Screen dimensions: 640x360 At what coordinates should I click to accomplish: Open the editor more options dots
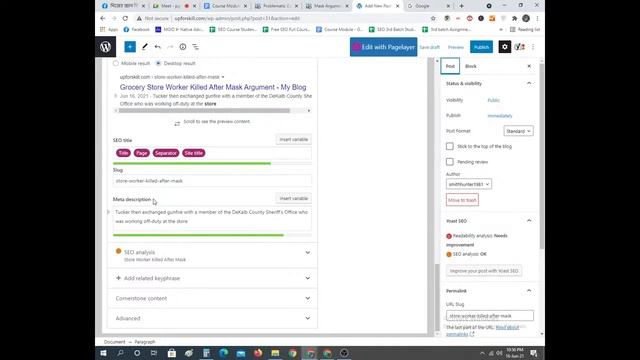[x=533, y=47]
